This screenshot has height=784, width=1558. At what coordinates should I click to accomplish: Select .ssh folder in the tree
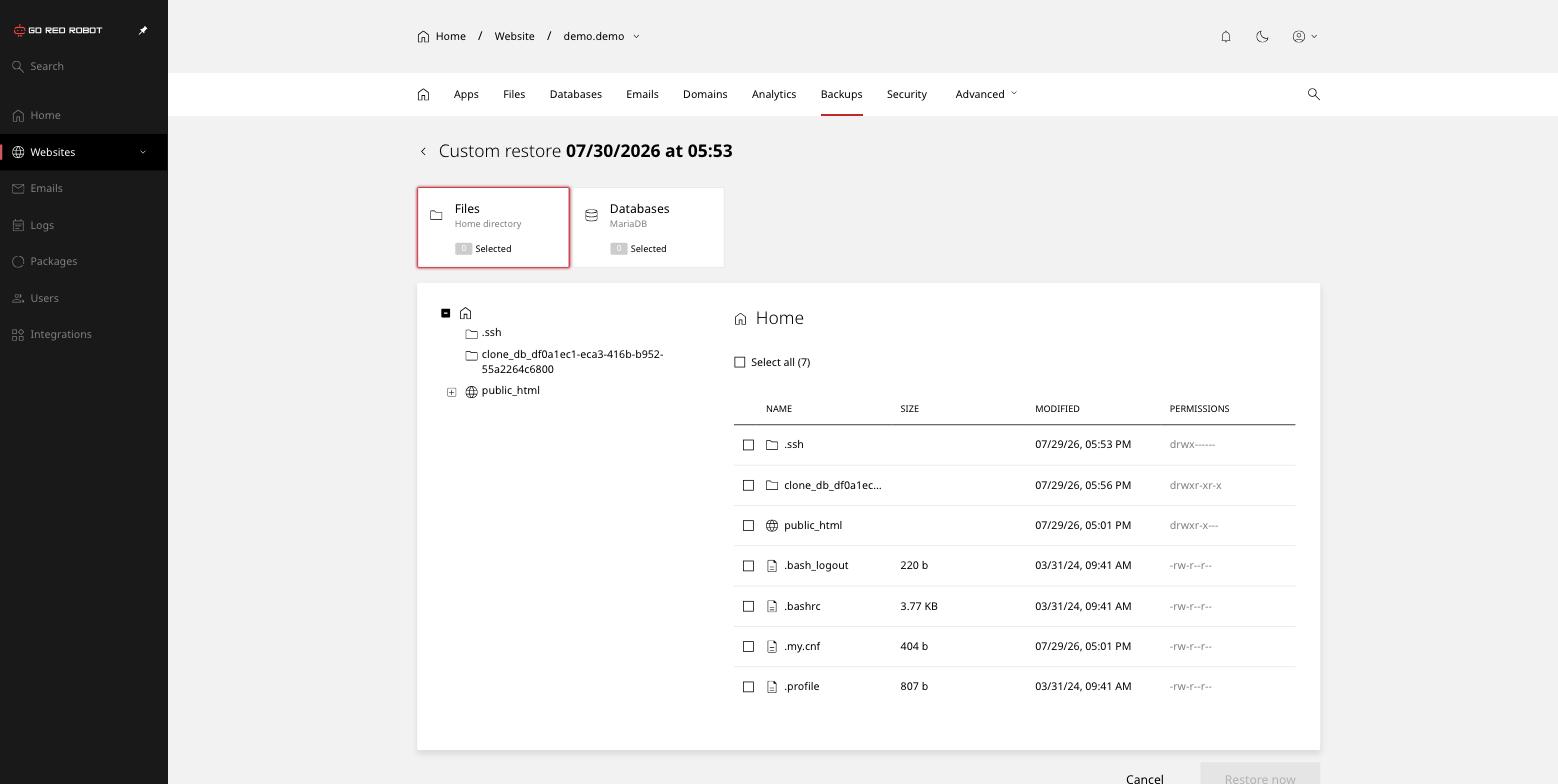pyautogui.click(x=483, y=333)
